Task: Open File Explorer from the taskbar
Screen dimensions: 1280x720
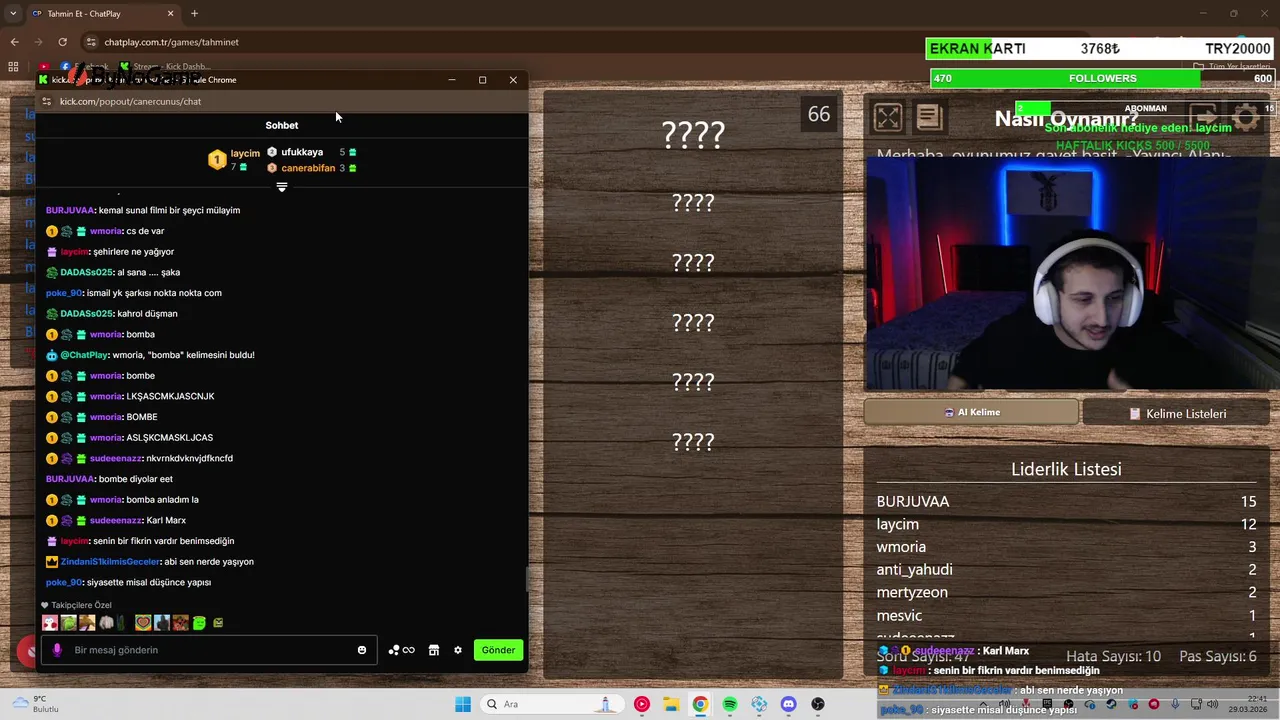Action: click(671, 704)
